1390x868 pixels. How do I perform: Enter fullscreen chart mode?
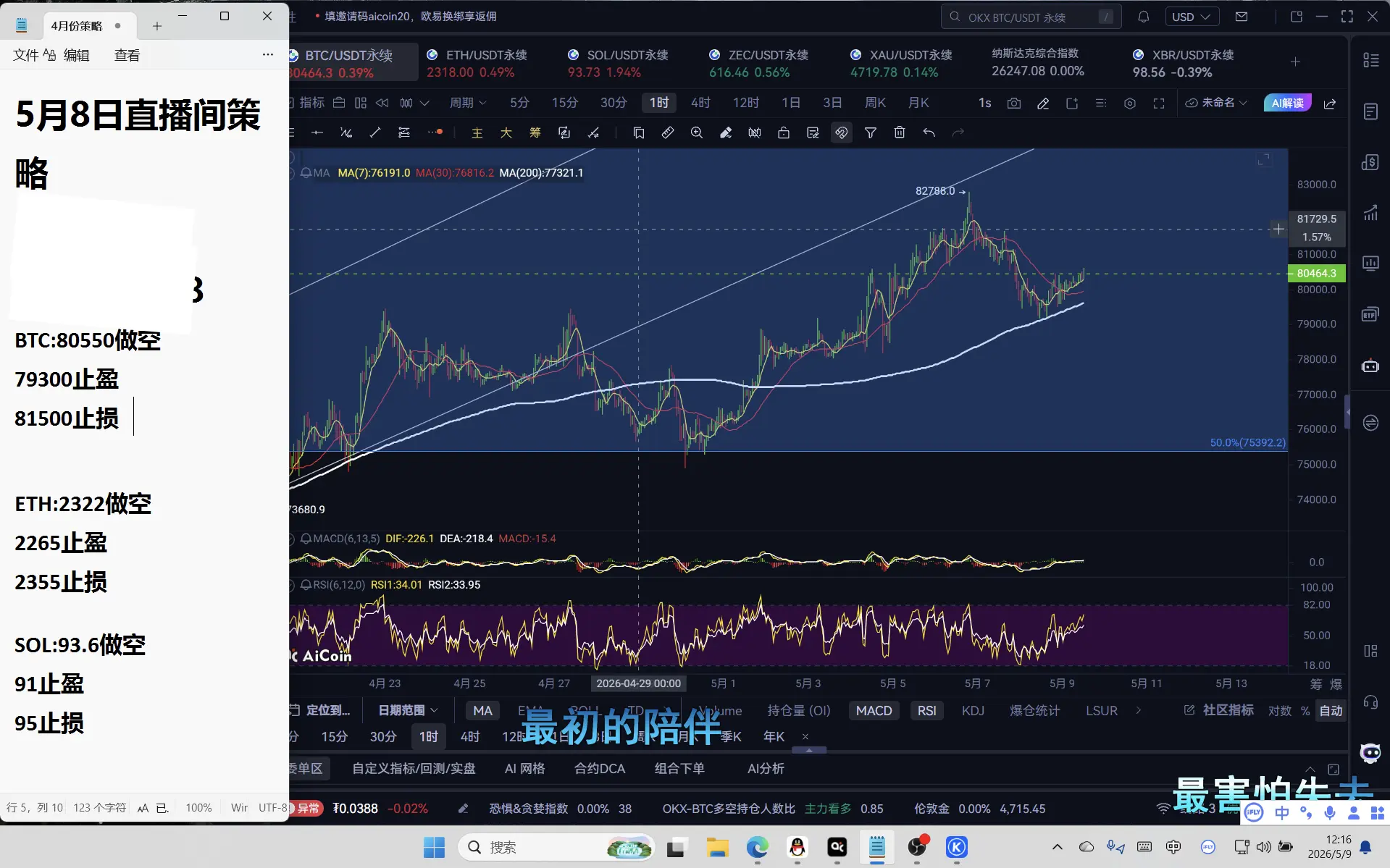1159,104
